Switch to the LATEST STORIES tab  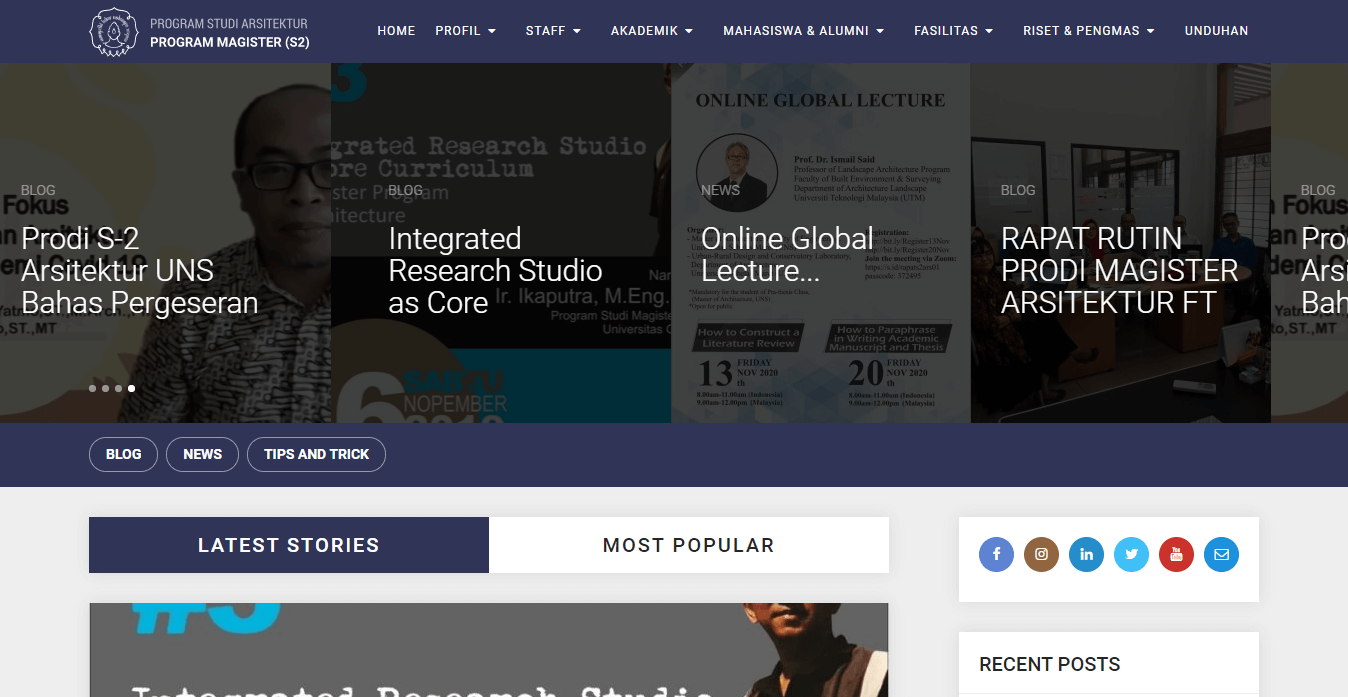[289, 545]
